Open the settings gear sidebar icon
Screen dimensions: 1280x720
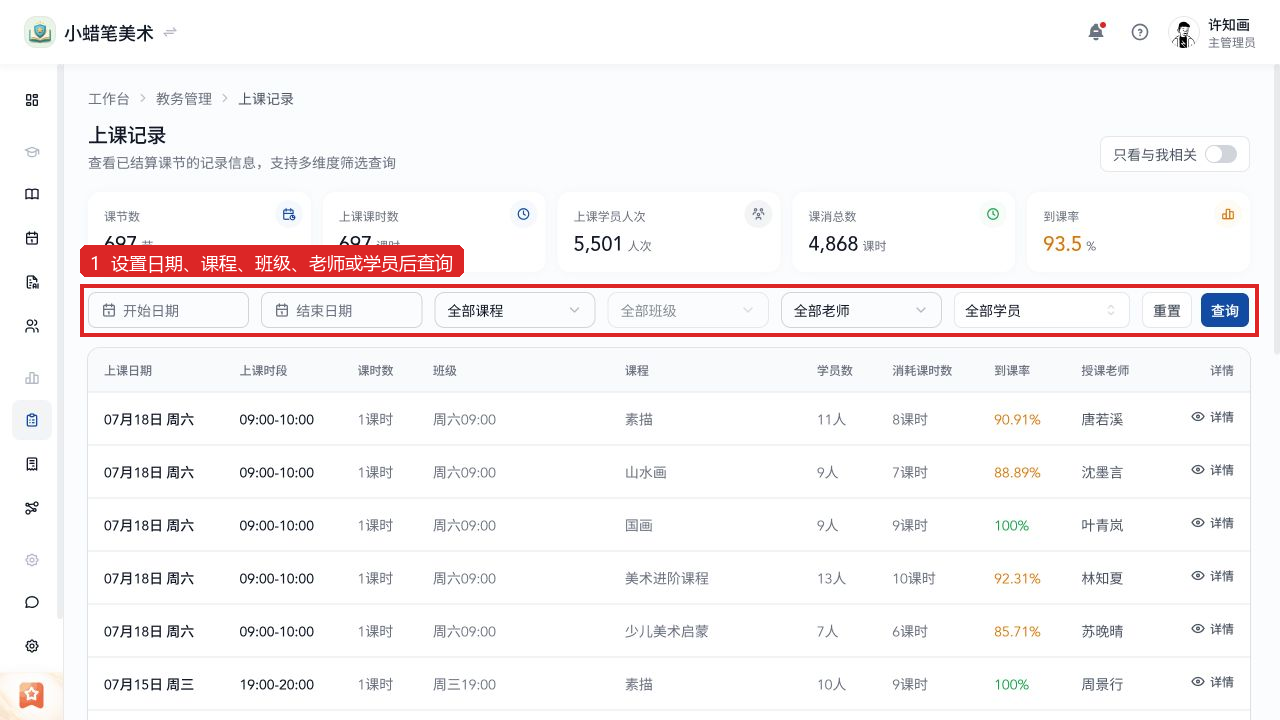[x=32, y=646]
